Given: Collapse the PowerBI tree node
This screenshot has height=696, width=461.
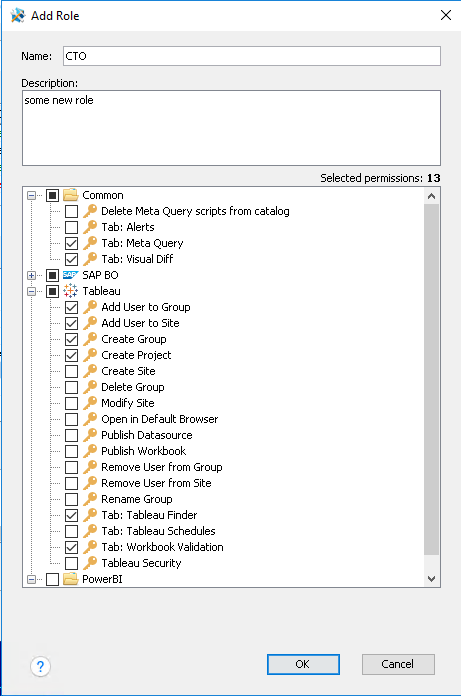Looking at the screenshot, I should point(32,579).
